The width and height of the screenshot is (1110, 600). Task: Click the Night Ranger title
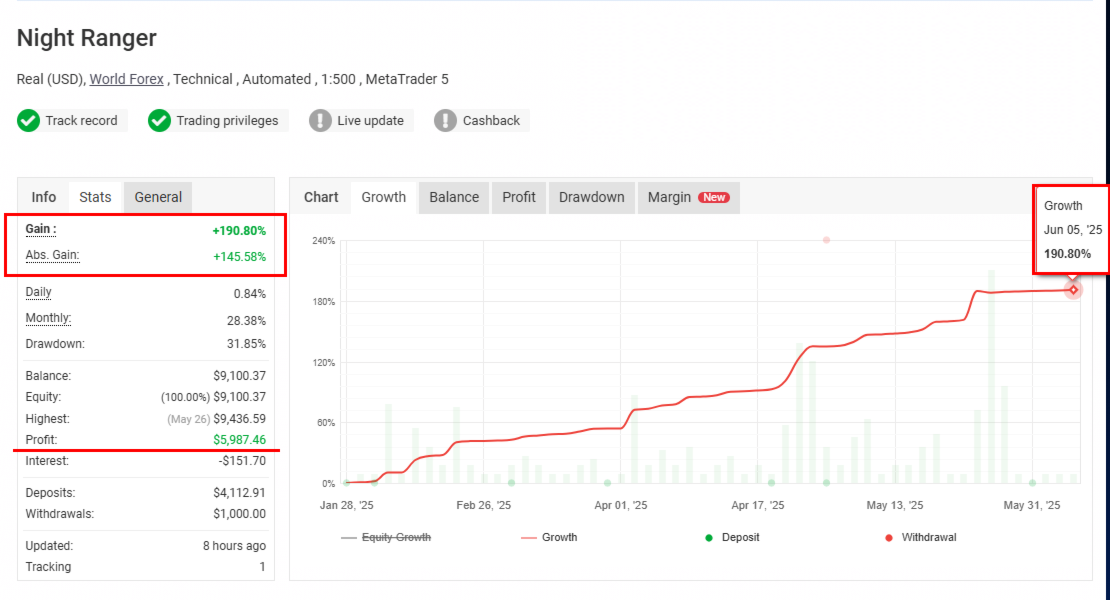pyautogui.click(x=86, y=38)
